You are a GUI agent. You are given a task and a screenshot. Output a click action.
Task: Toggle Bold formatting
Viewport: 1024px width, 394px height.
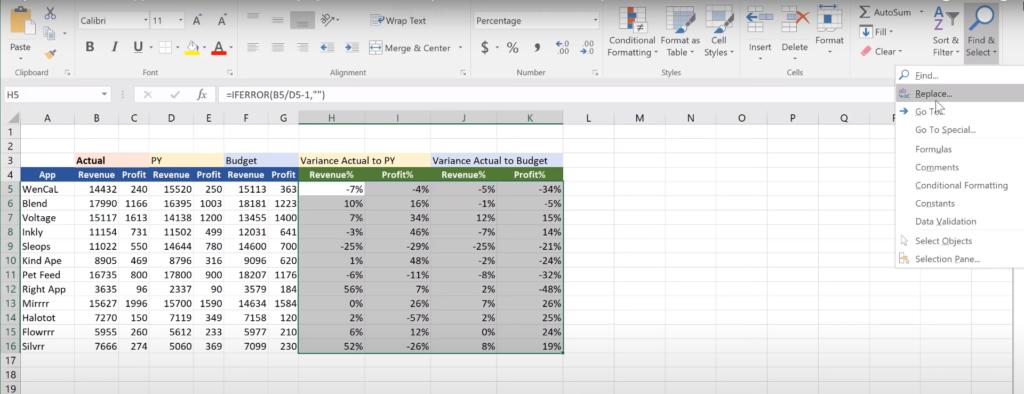(90, 47)
